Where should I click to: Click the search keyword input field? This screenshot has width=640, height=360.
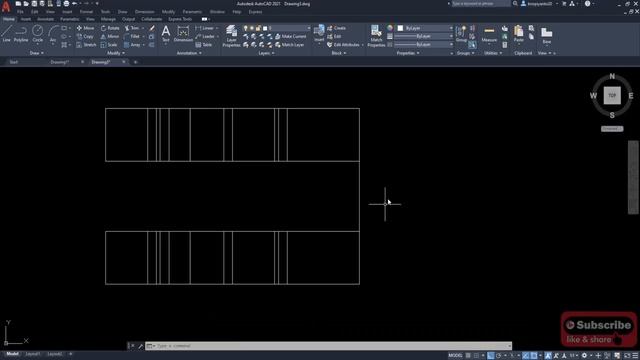click(x=480, y=4)
